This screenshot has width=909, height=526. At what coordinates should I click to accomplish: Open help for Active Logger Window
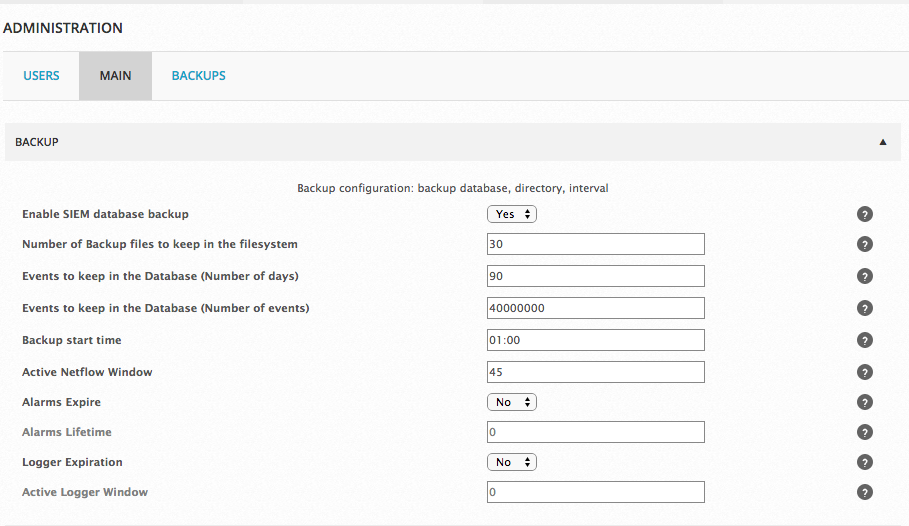point(864,492)
